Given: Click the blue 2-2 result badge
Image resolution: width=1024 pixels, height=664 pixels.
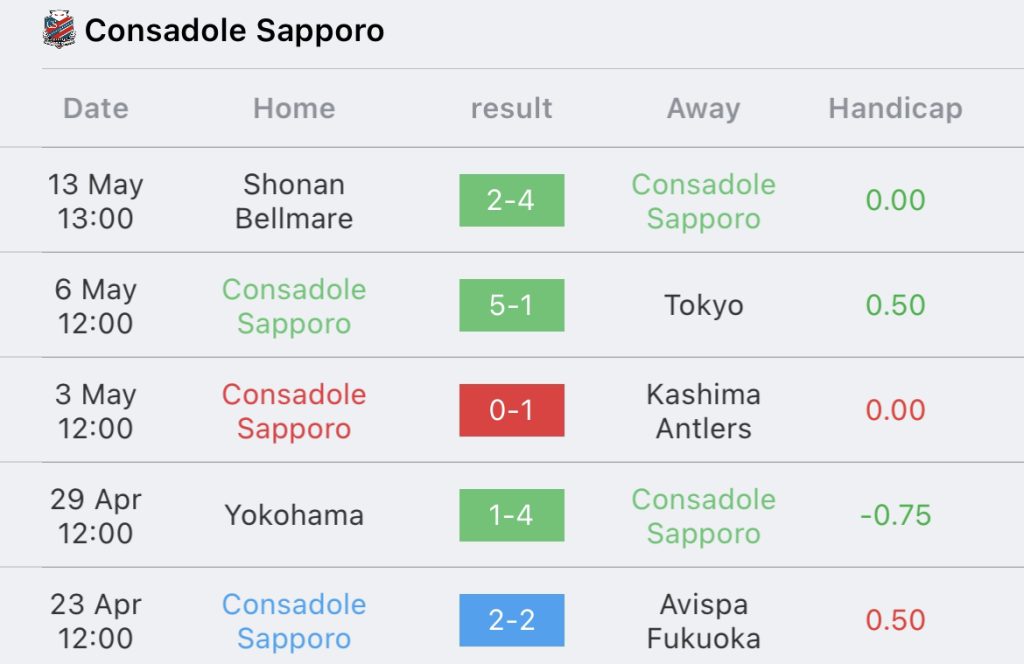Looking at the screenshot, I should point(511,620).
